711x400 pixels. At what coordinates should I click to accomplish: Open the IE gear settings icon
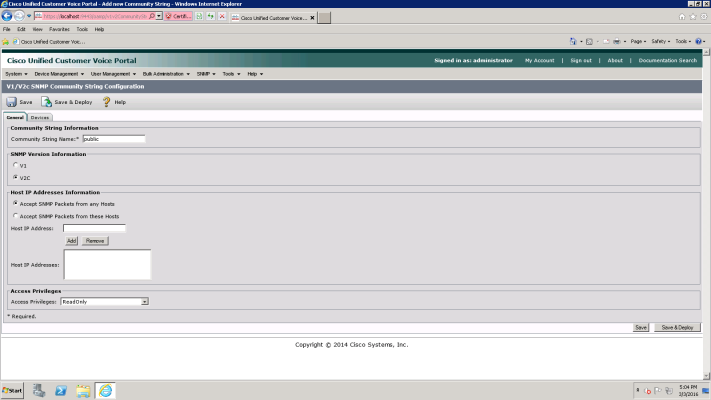tap(704, 17)
